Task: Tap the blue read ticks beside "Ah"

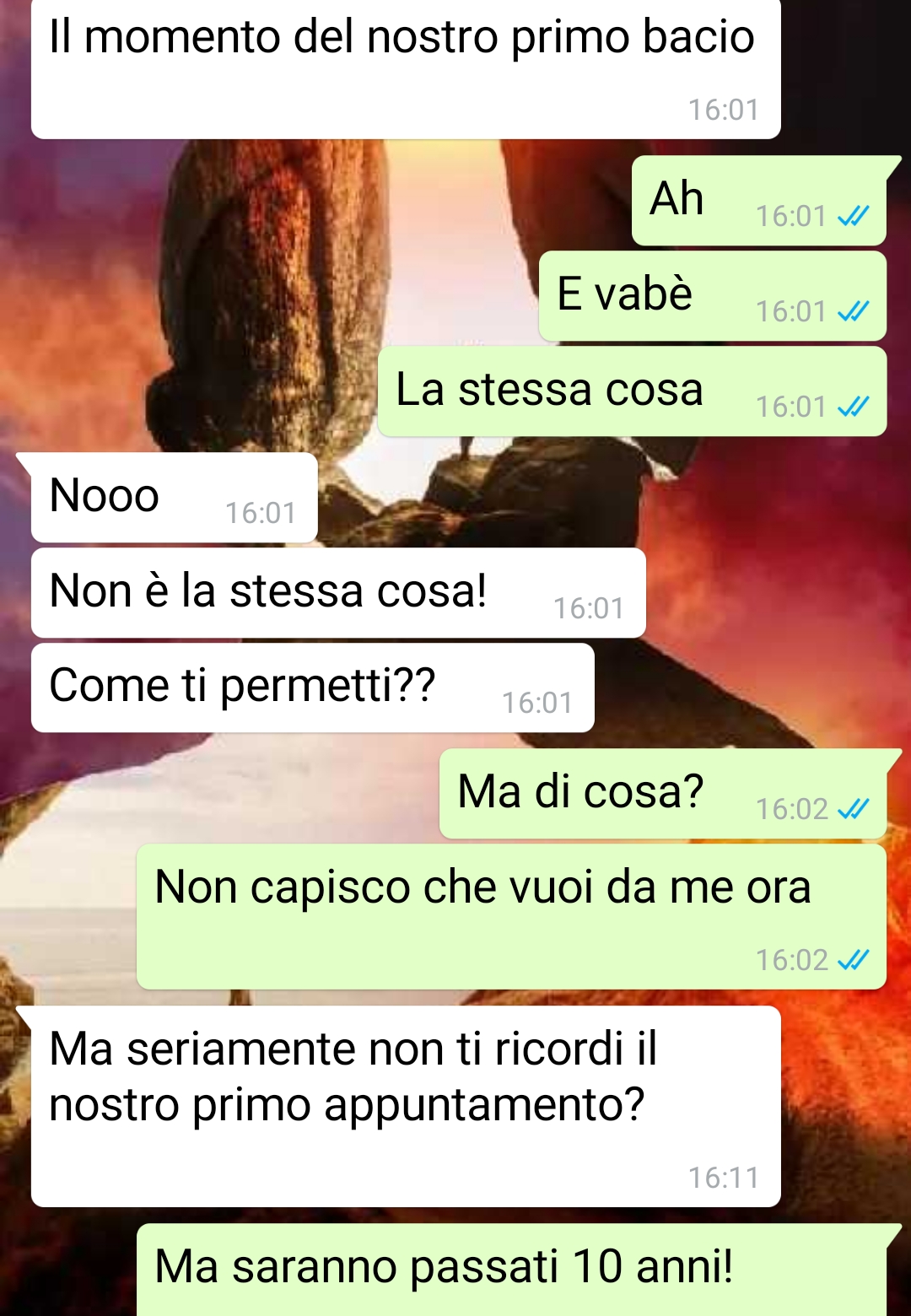Action: pos(853,217)
